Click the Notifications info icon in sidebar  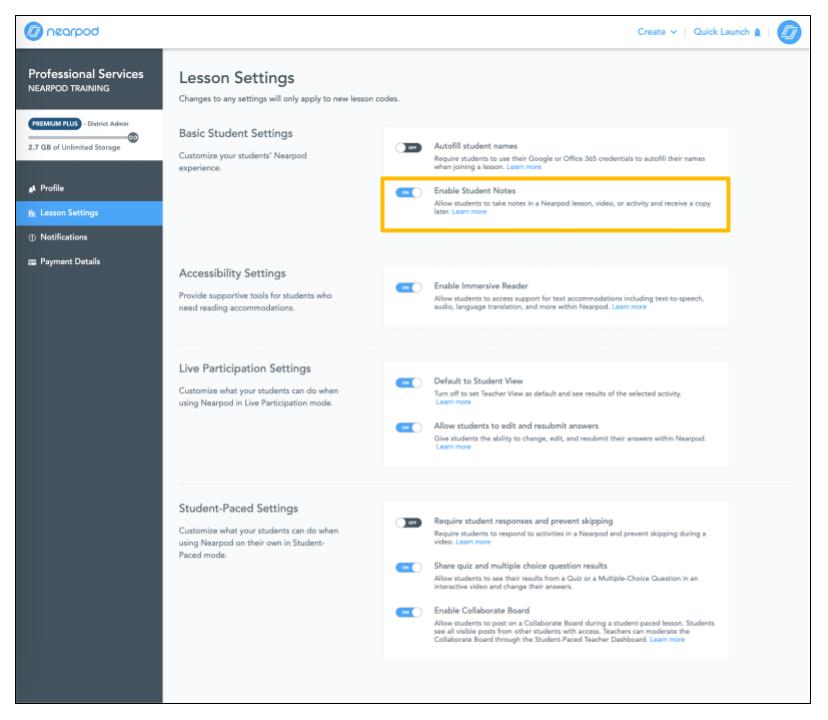(x=32, y=237)
